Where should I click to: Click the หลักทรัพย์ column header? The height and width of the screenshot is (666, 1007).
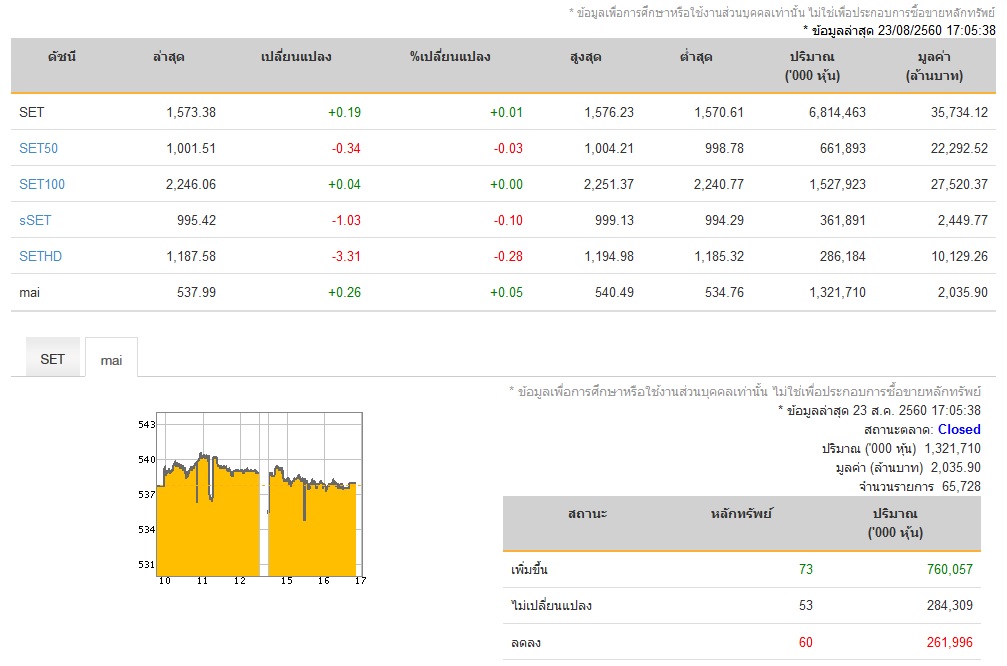[741, 514]
